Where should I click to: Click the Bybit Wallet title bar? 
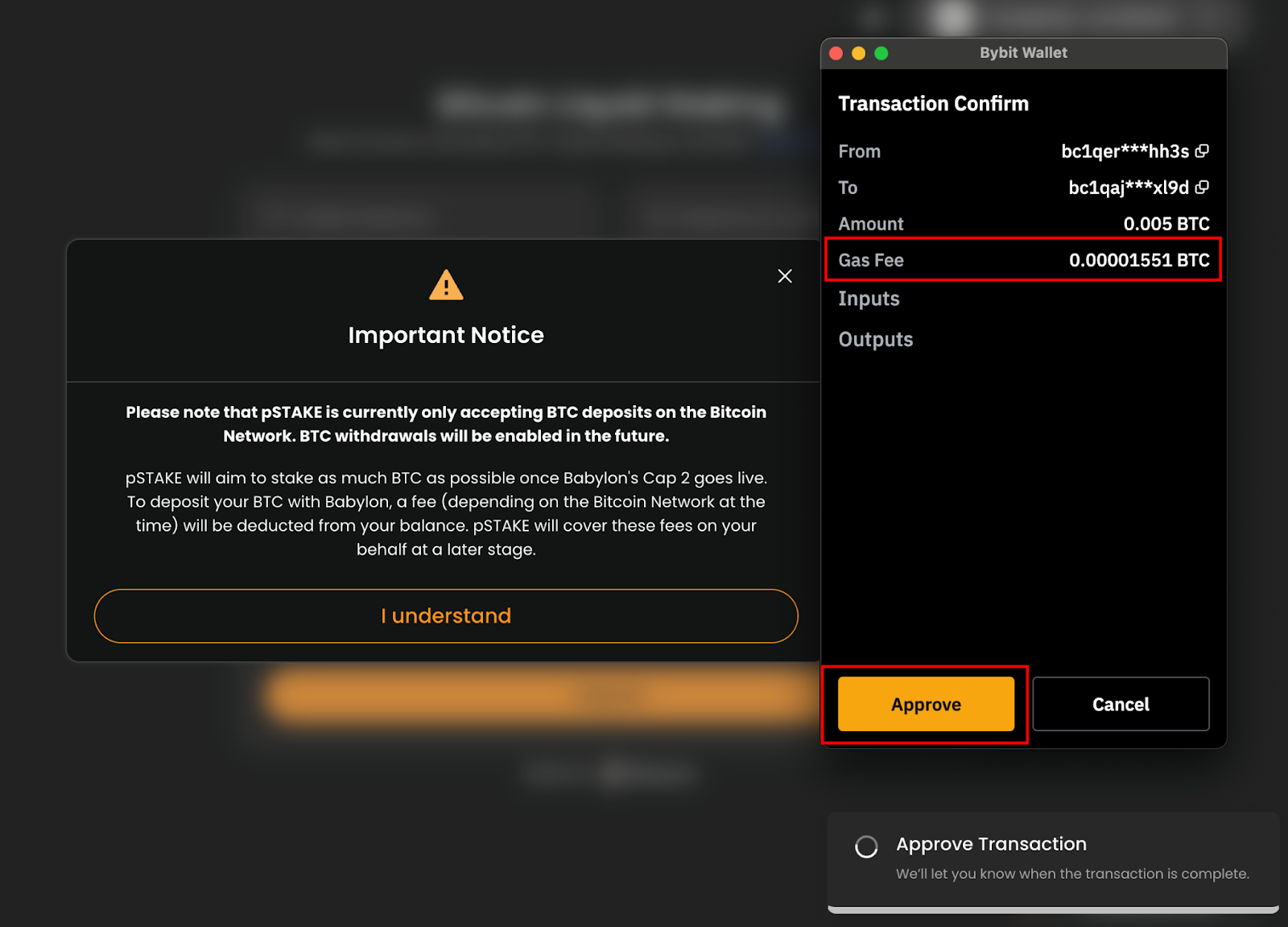click(x=1023, y=53)
